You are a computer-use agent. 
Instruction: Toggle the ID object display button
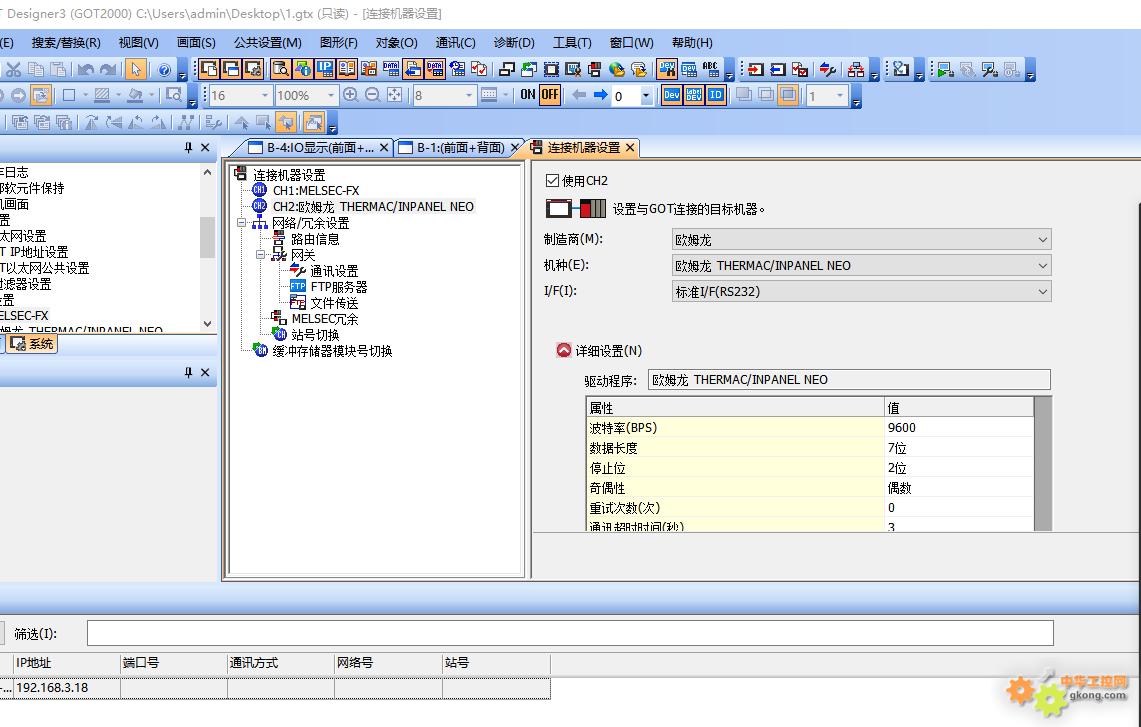click(716, 95)
